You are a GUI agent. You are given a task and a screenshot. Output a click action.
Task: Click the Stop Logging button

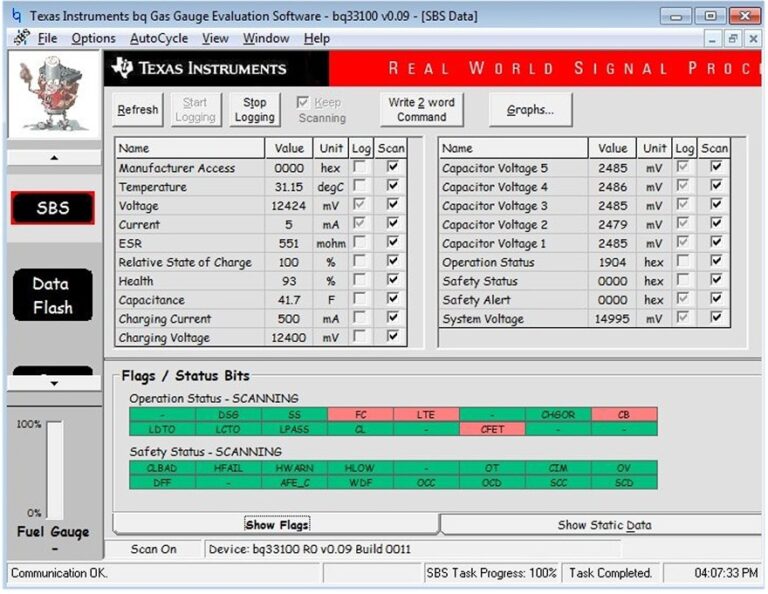point(255,110)
